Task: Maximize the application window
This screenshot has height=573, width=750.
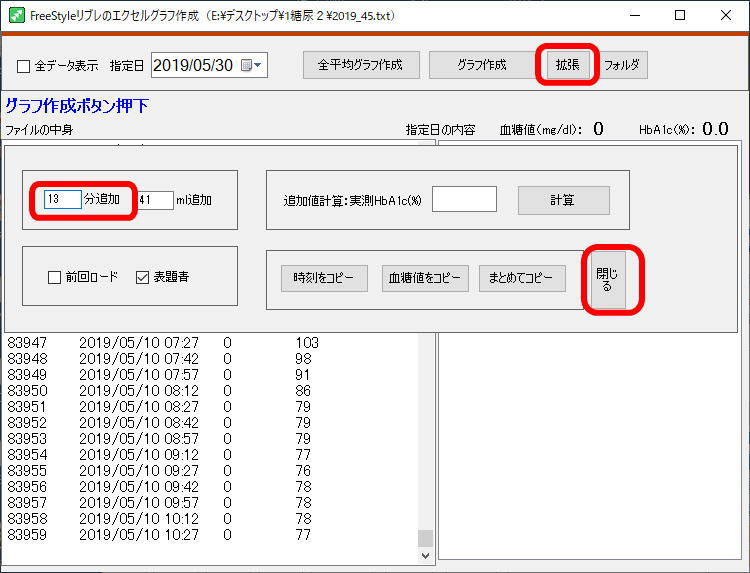Action: [x=680, y=16]
